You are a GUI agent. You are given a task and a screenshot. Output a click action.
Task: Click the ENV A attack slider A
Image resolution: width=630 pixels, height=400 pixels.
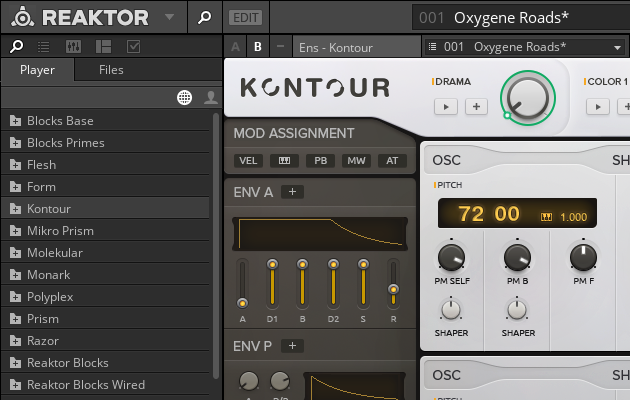(242, 284)
